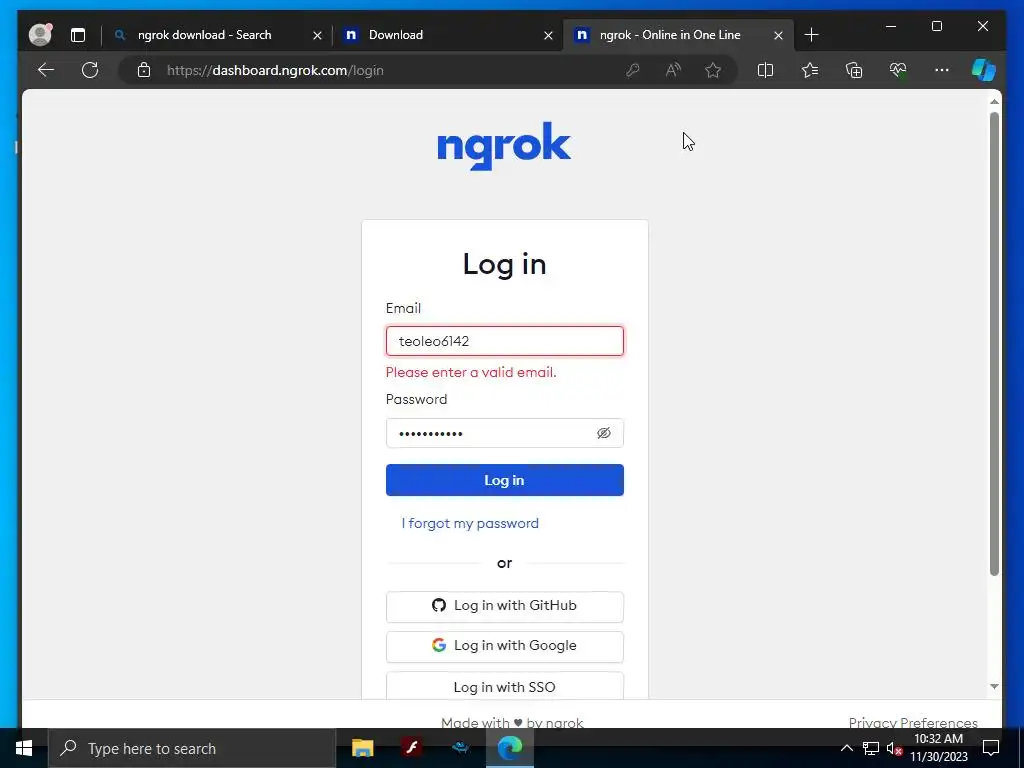
Task: Click the 'Log in' page heading
Action: pyautogui.click(x=504, y=264)
